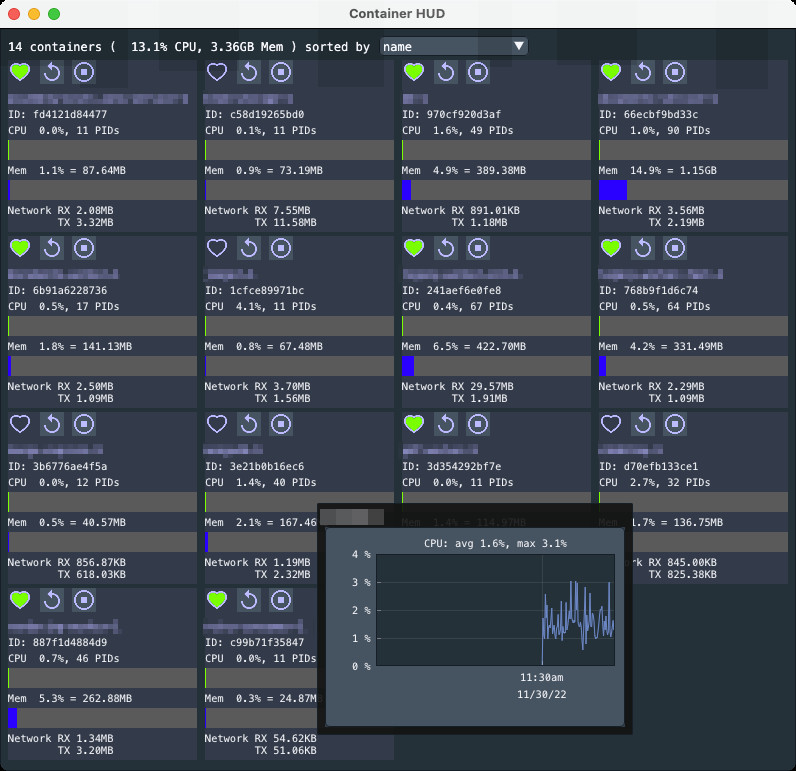Restart container 1cfce89971bc

pyautogui.click(x=249, y=248)
